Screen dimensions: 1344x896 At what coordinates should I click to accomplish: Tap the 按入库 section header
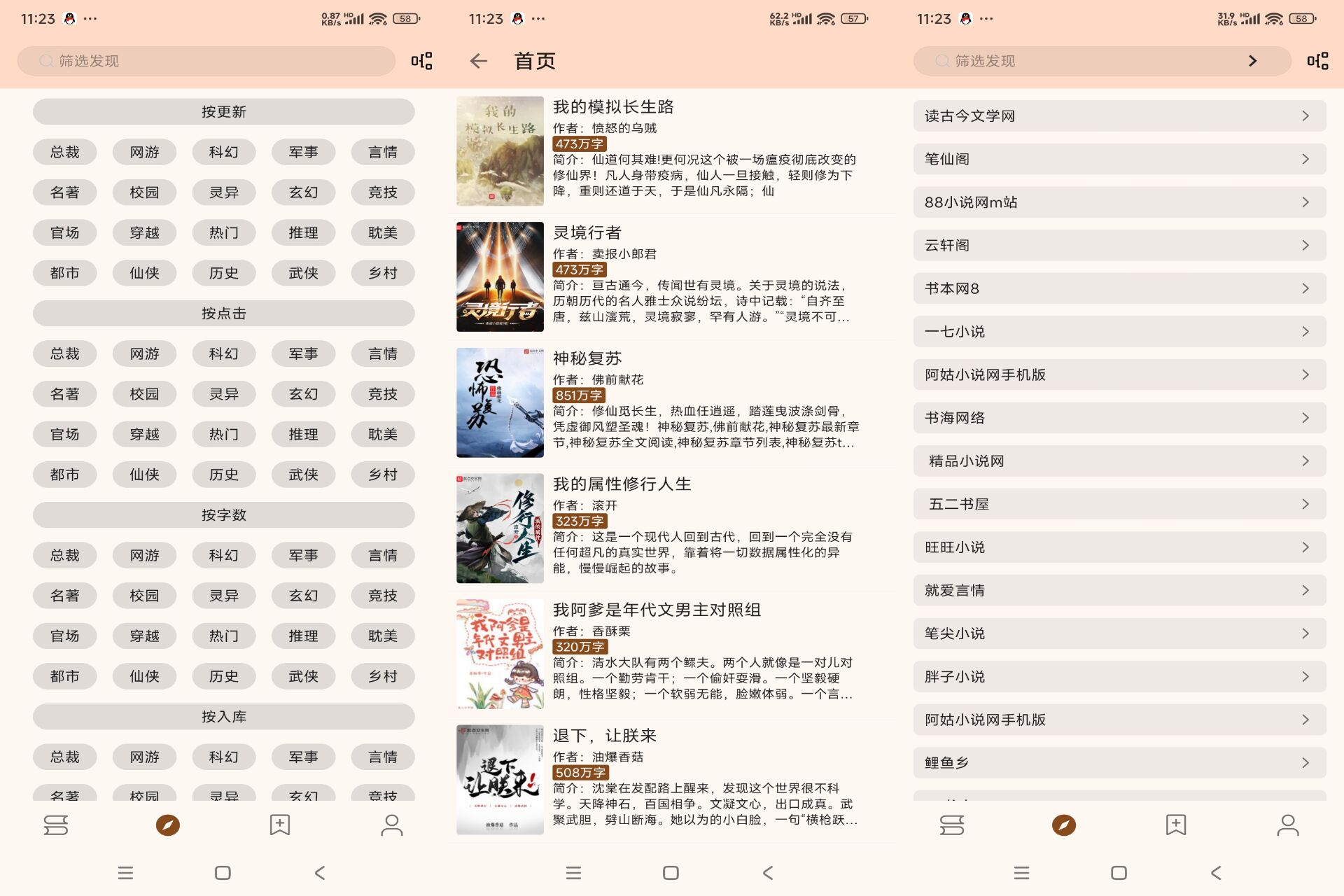pos(224,716)
